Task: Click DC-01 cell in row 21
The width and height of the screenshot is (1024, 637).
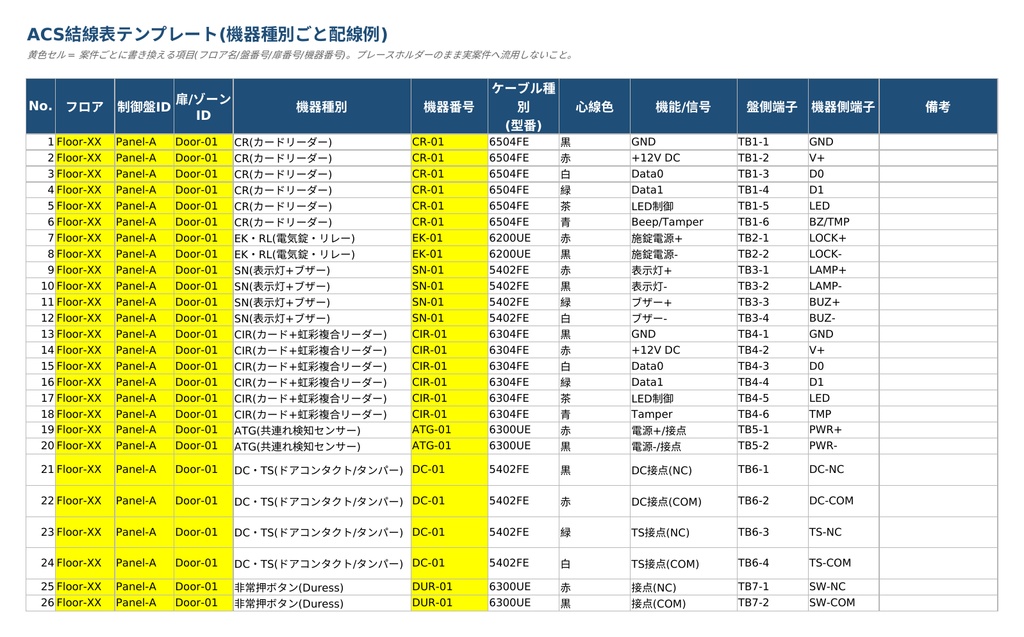Action: 449,470
